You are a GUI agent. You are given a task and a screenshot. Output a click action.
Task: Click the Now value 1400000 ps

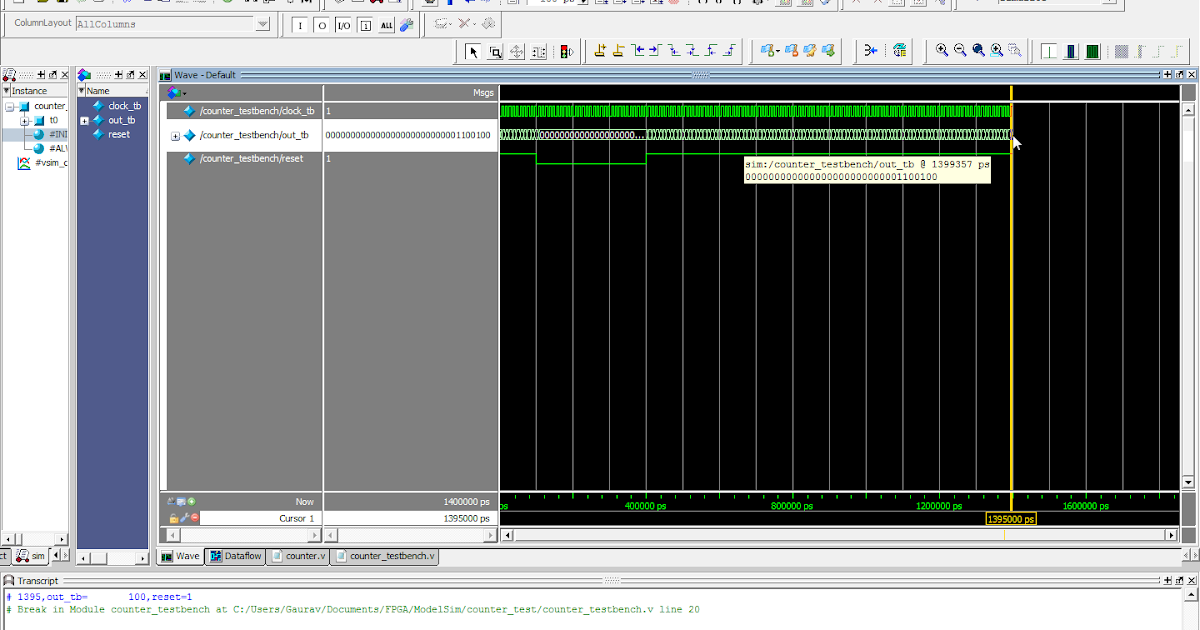[466, 502]
